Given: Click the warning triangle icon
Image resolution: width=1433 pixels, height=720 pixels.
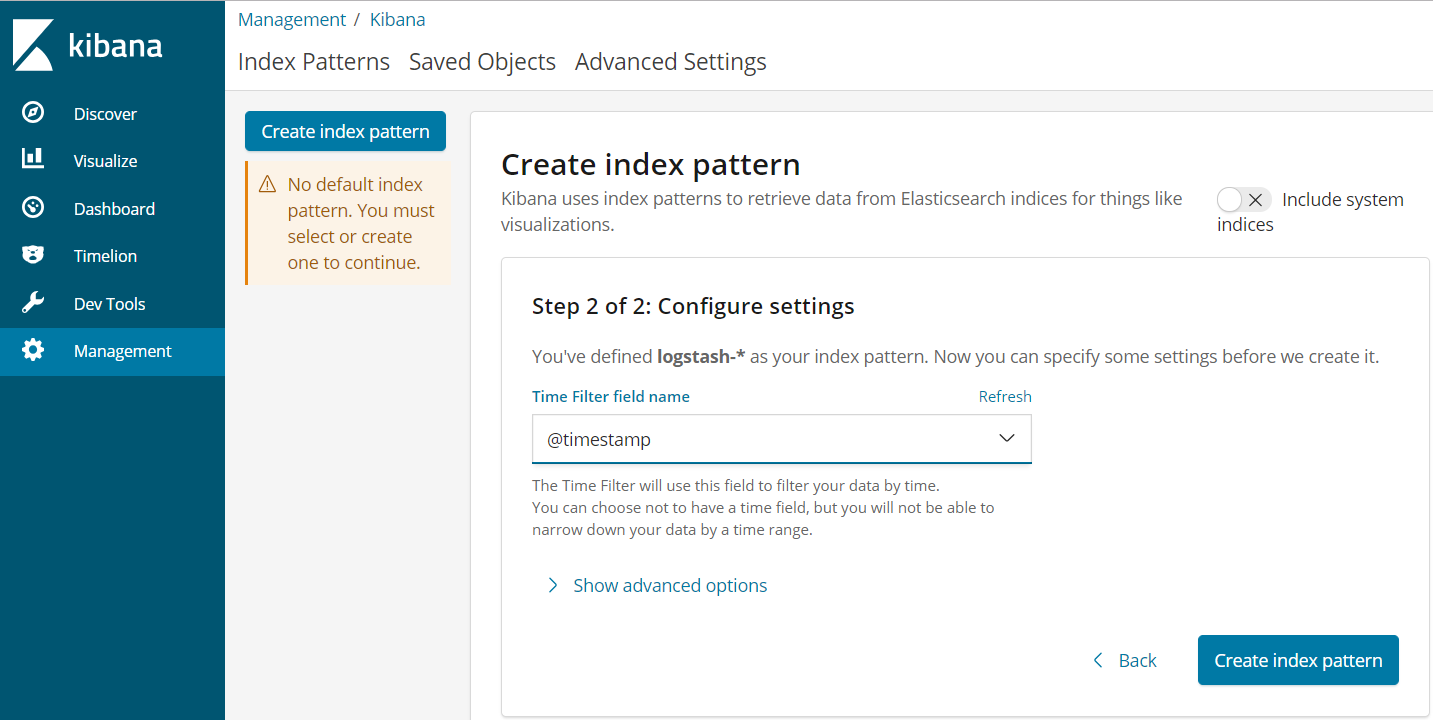Looking at the screenshot, I should (x=267, y=185).
